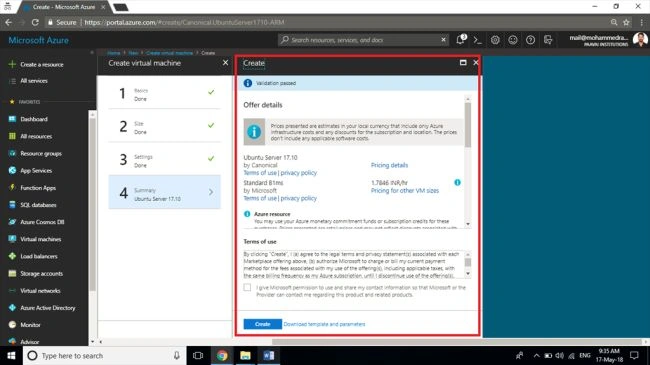
Task: Maximize the Create blade
Action: (463, 63)
